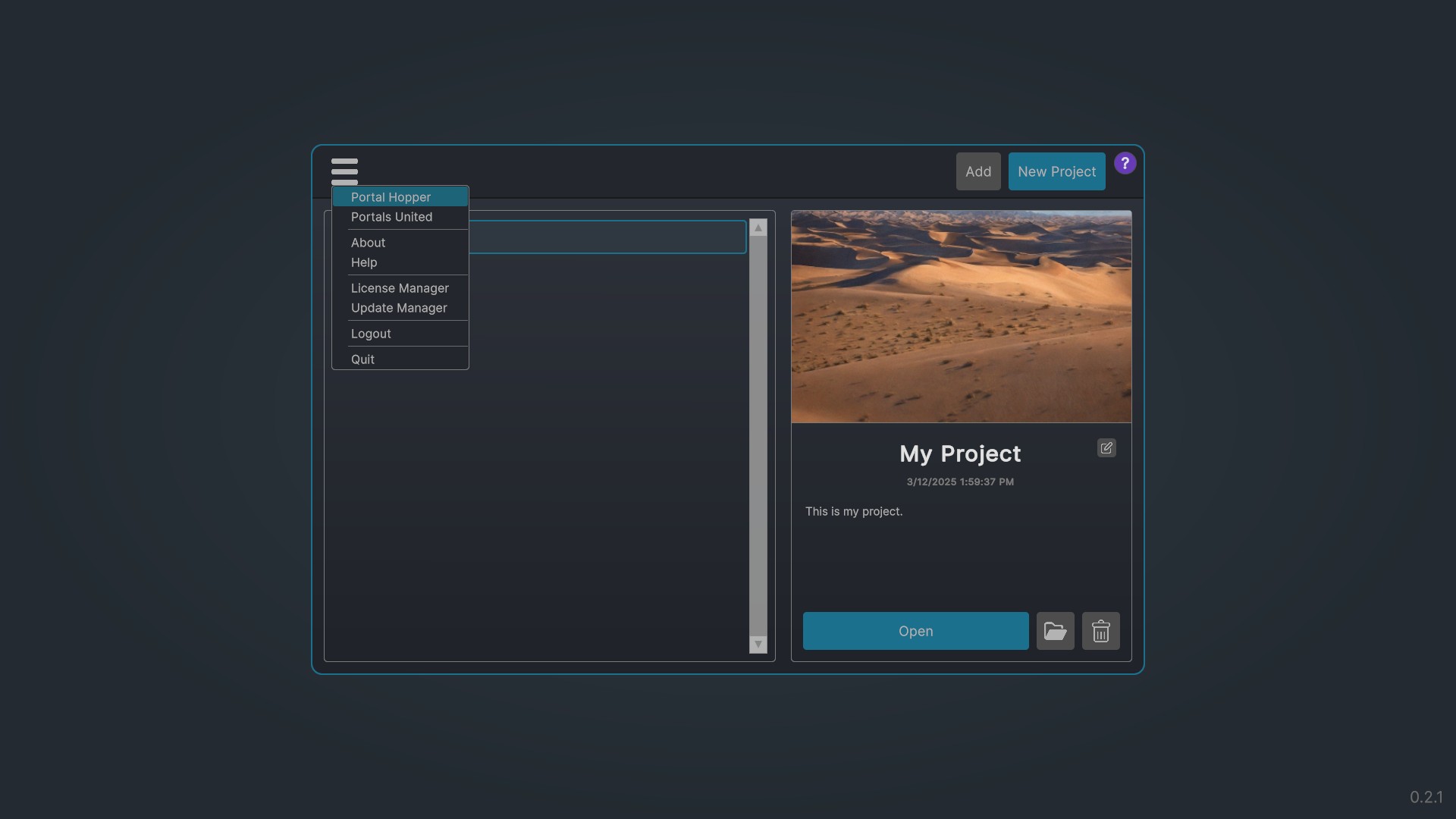This screenshot has width=1456, height=819.
Task: Click the Add button
Action: (x=977, y=171)
